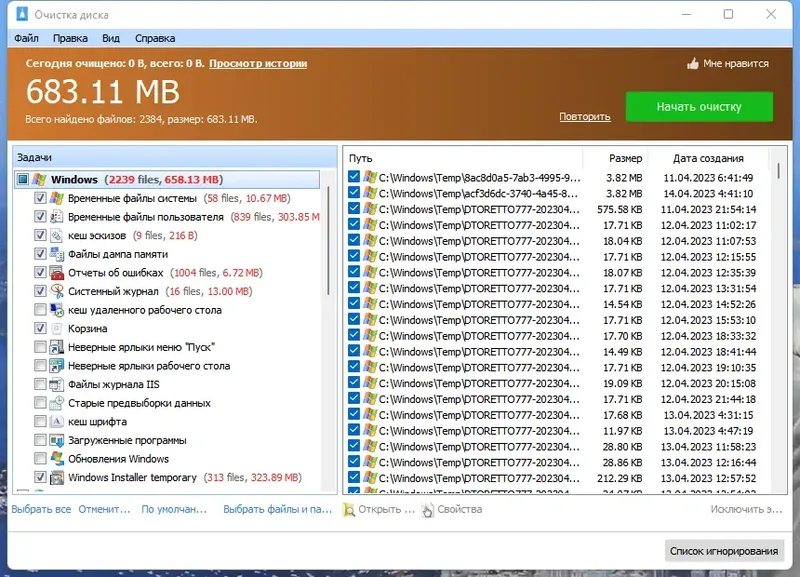The image size is (800, 577).
Task: Enable Обновления Windows checkbox
Action: pos(40,459)
